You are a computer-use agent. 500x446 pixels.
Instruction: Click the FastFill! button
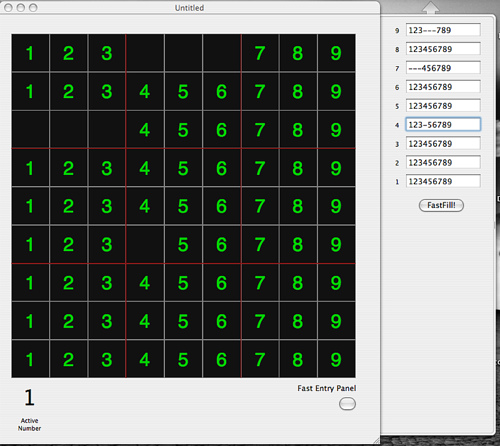(x=441, y=205)
